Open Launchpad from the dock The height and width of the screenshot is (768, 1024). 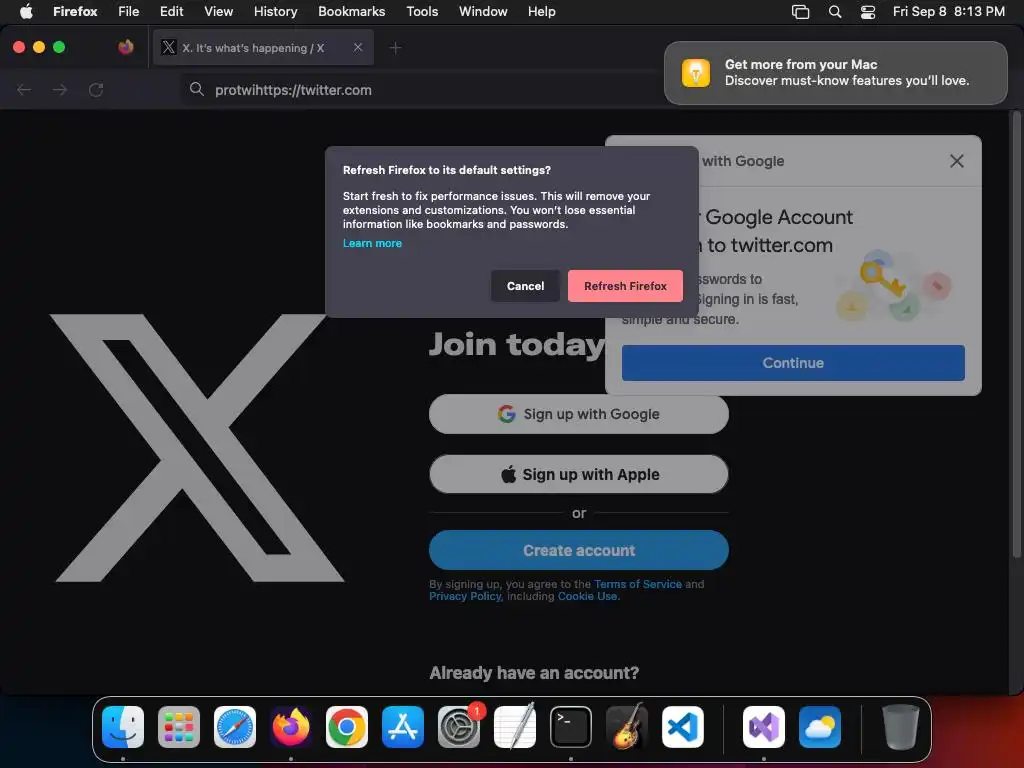coord(179,727)
